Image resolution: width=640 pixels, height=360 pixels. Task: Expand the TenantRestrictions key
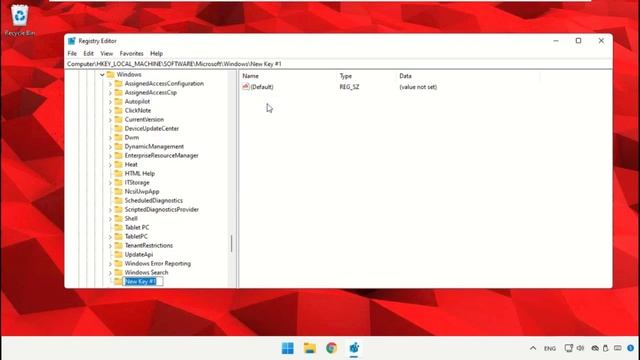[x=110, y=246]
